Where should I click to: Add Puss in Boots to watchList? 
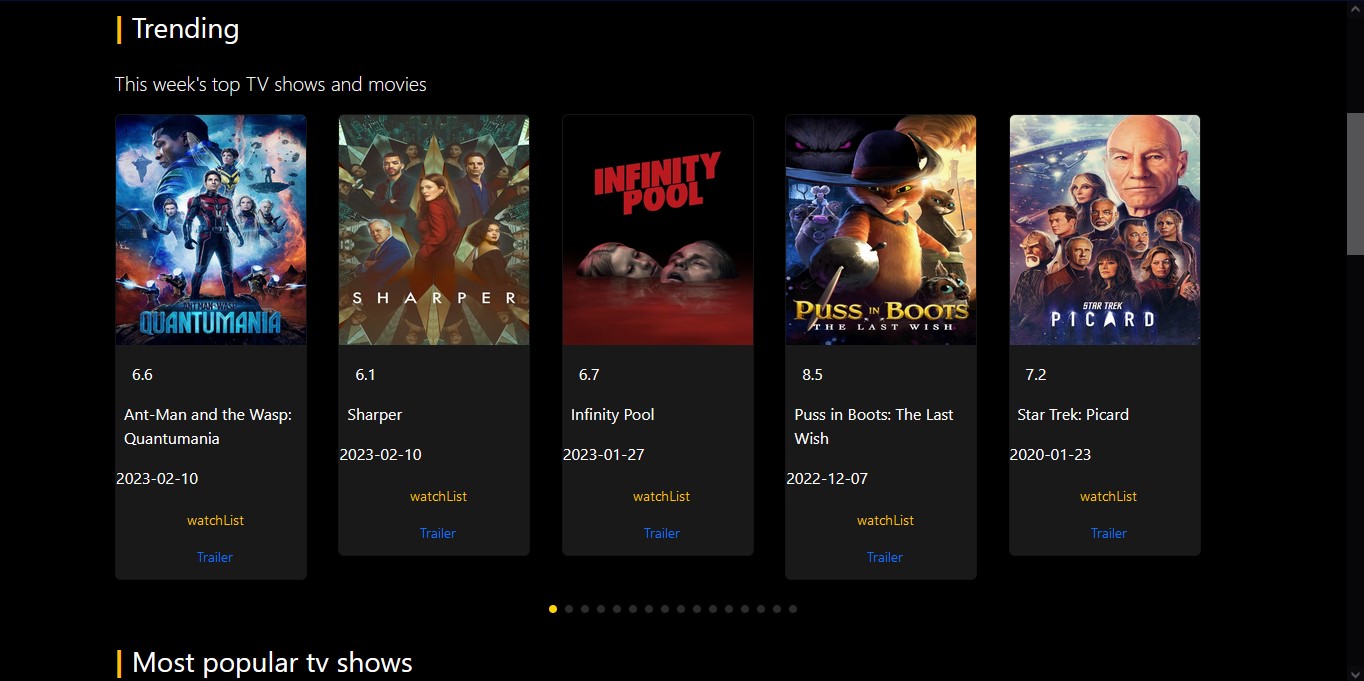pyautogui.click(x=885, y=520)
